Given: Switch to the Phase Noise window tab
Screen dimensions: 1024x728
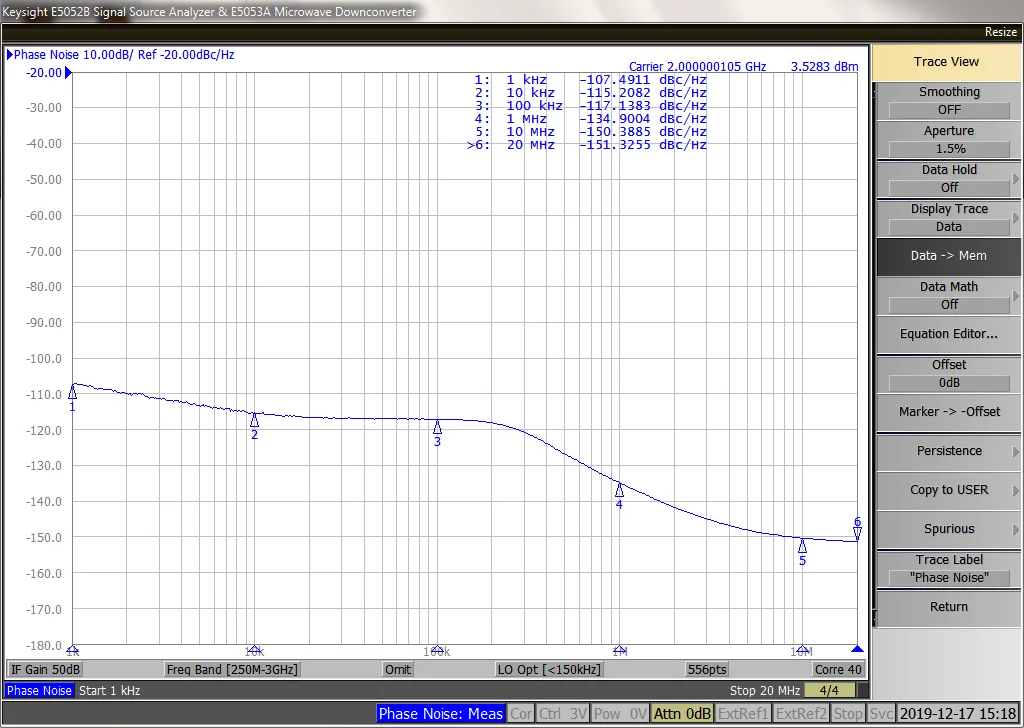Looking at the screenshot, I should 40,691.
